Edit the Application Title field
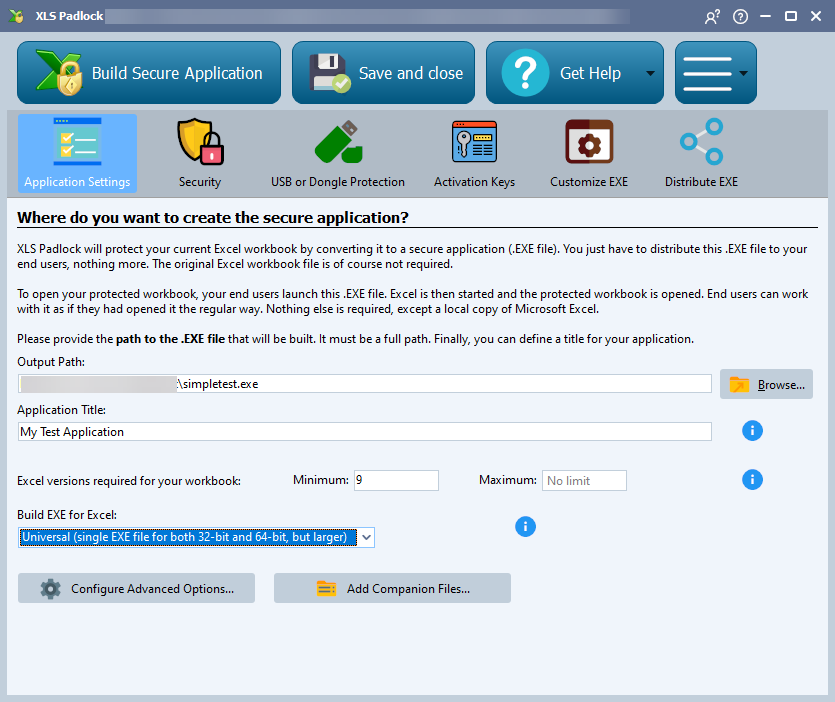 365,432
